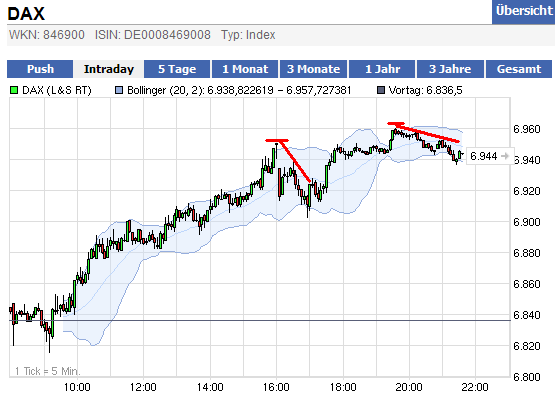555x399 pixels.
Task: Click the 14:00 time axis label
Action: (210, 387)
